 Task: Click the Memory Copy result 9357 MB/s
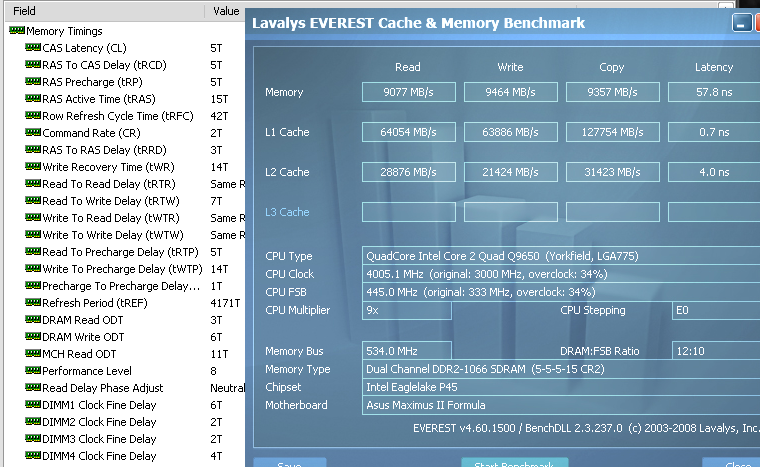coord(613,92)
